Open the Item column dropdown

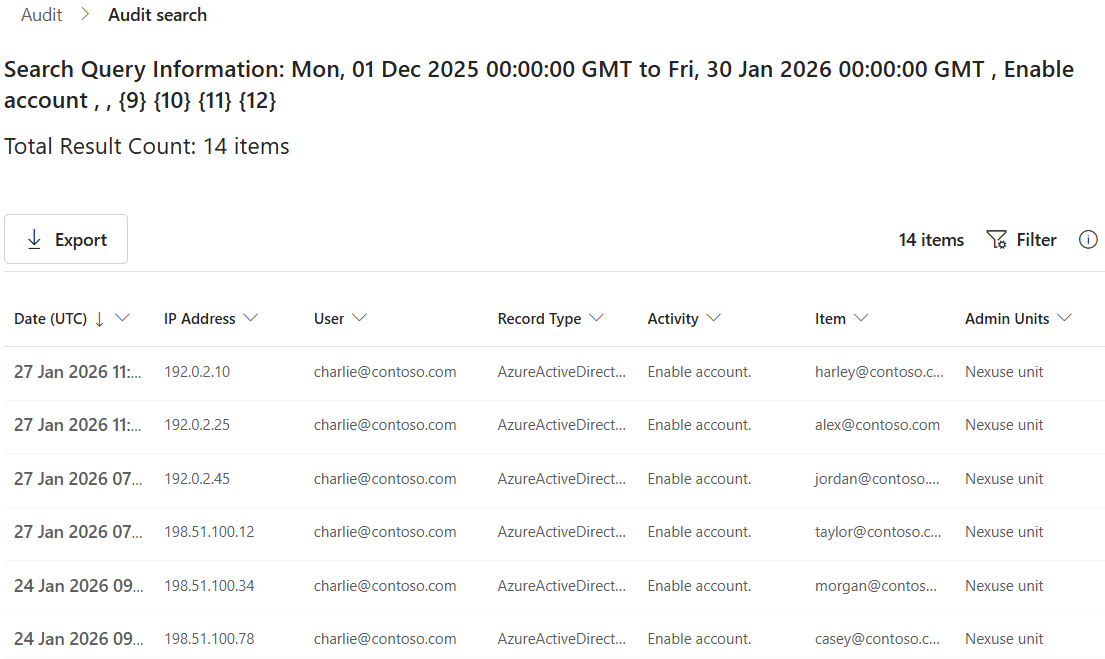[x=861, y=318]
